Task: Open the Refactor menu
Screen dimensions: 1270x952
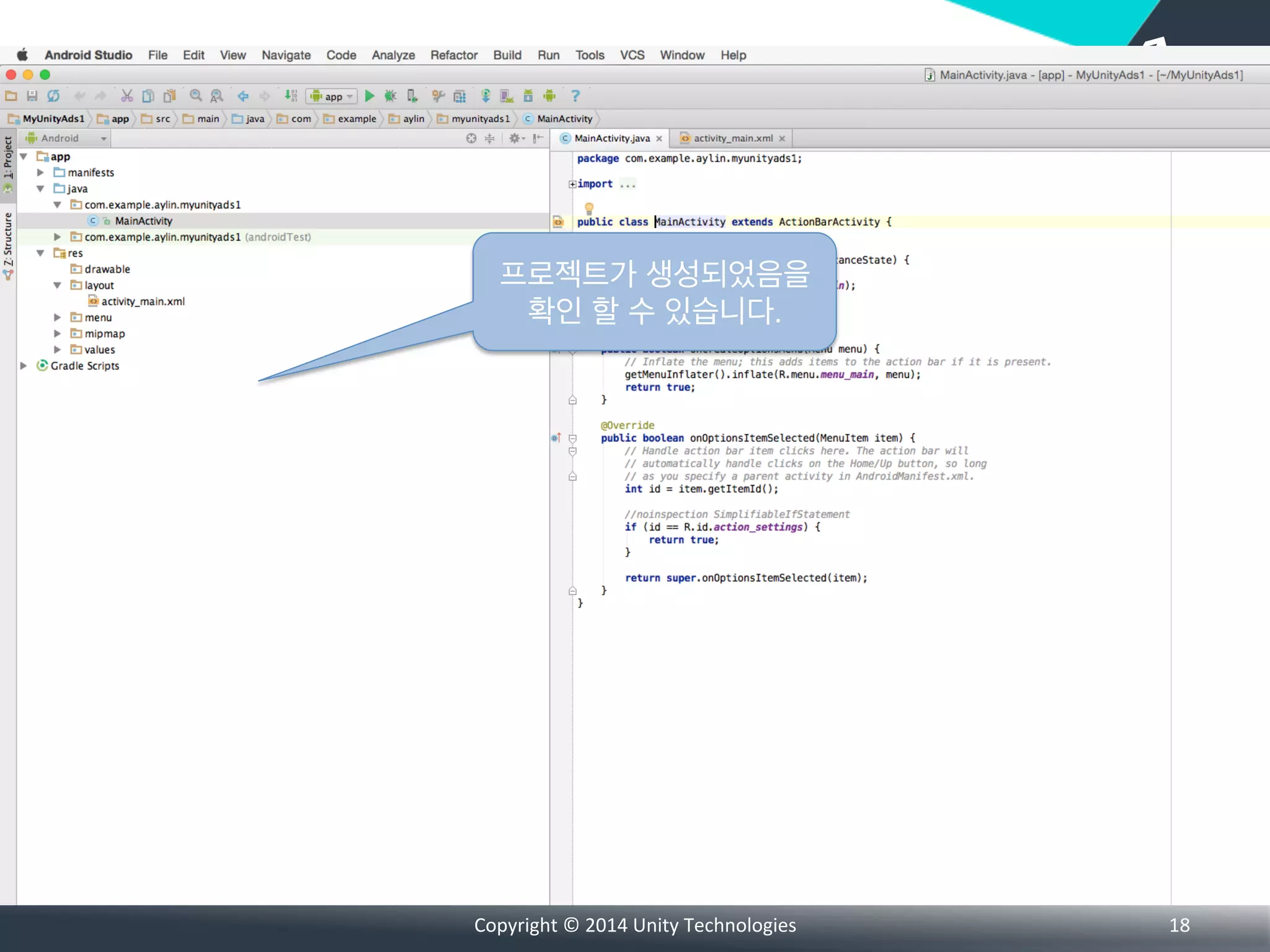Action: [454, 55]
